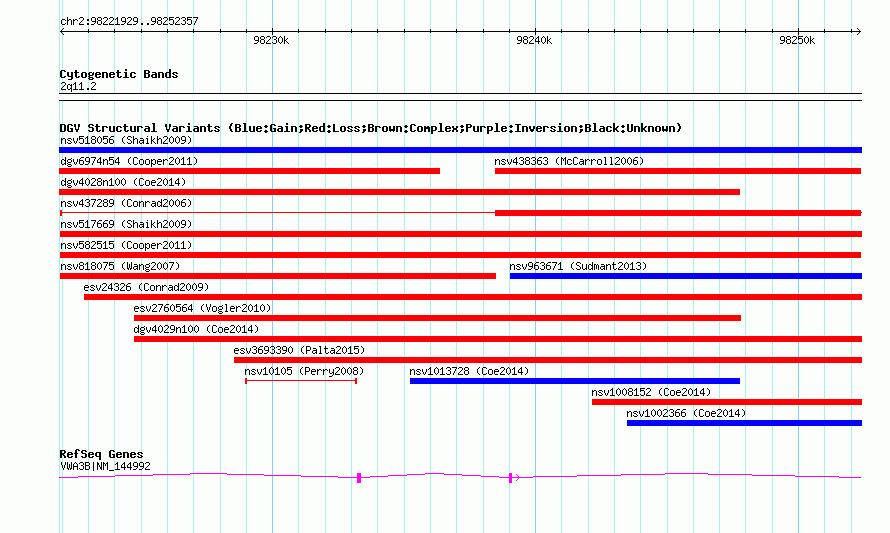The image size is (890, 533).
Task: Click the red dgv6974n54 loss bar
Action: 249,171
